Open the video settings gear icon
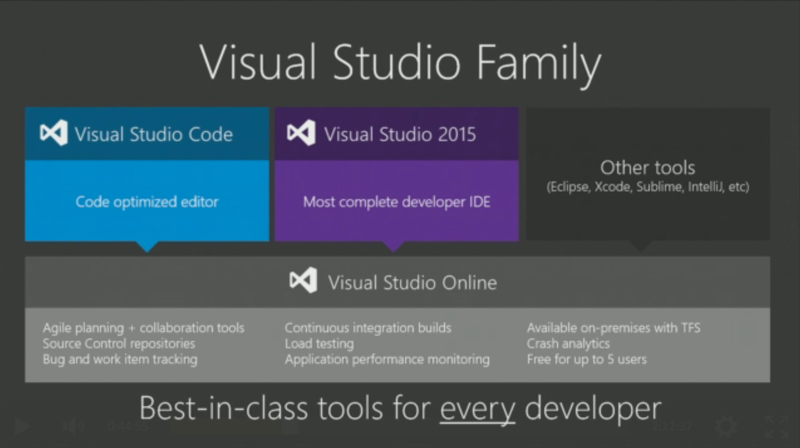This screenshot has height=448, width=800. (726, 427)
